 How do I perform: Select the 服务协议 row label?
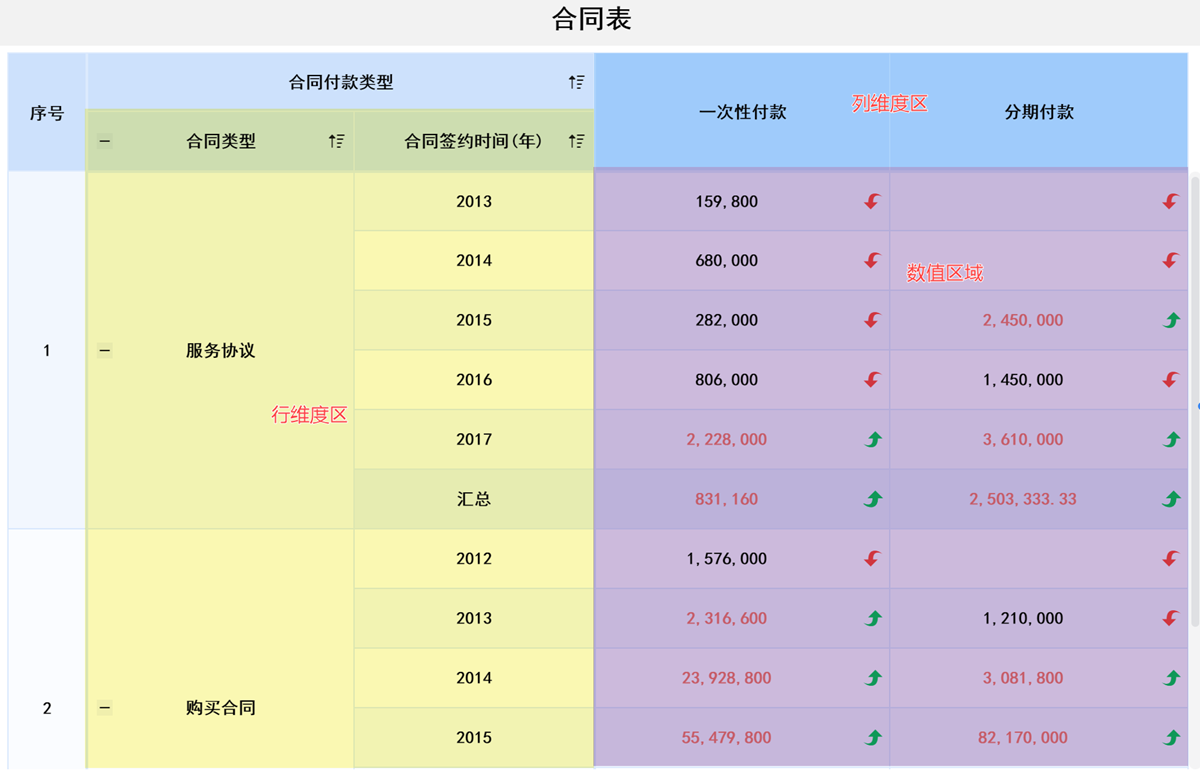coord(221,351)
